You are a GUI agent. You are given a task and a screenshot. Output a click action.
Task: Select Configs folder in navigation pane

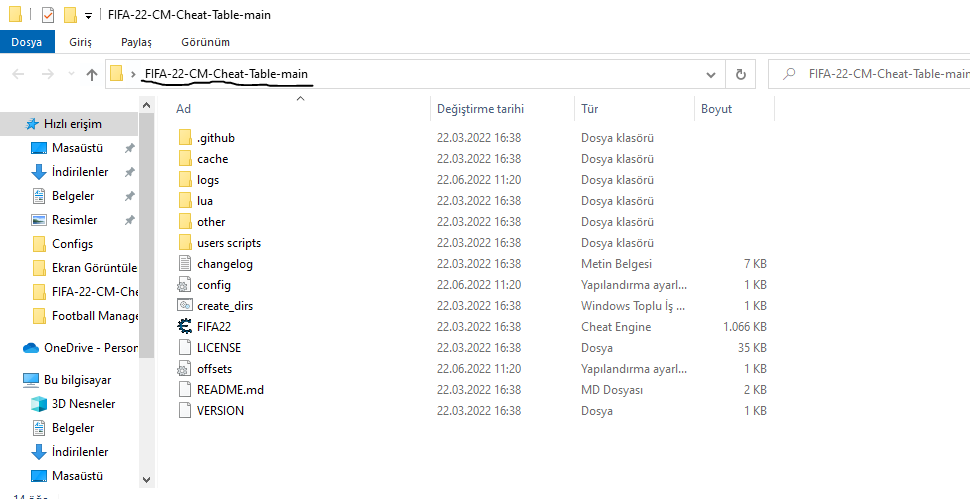(x=72, y=244)
